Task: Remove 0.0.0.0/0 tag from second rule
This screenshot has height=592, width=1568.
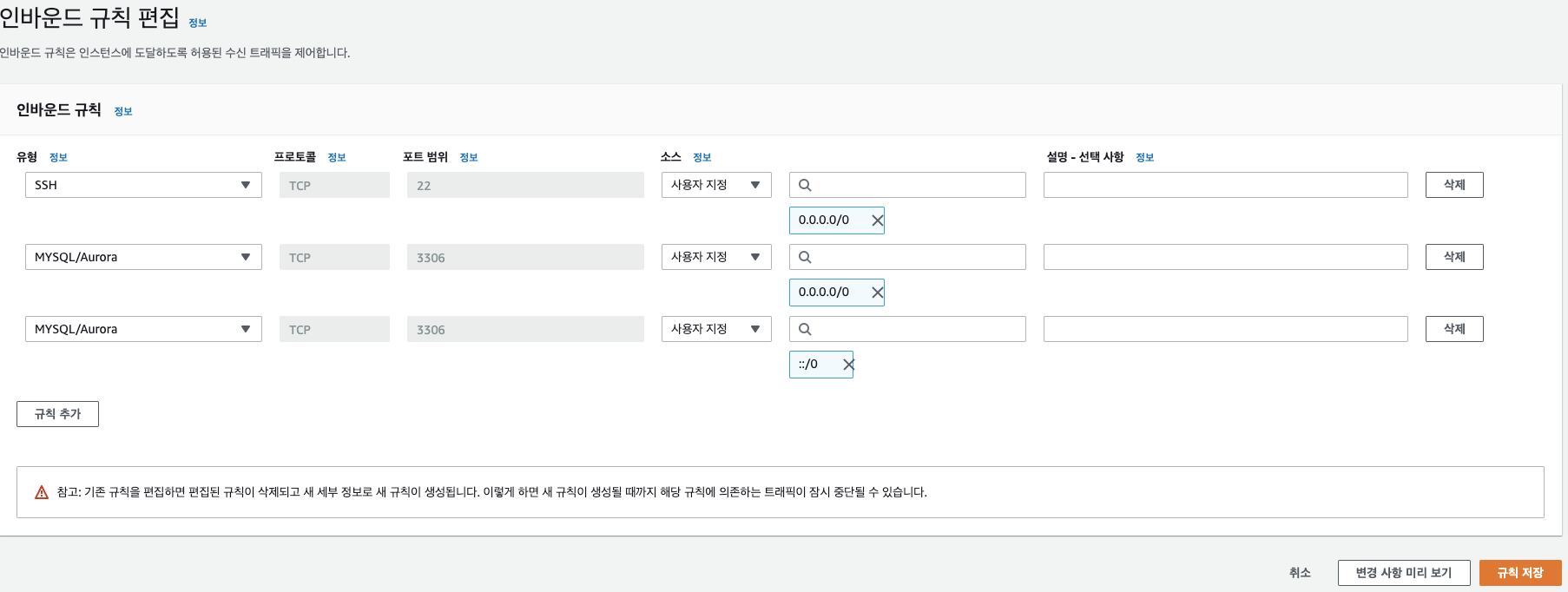Action: tap(877, 293)
